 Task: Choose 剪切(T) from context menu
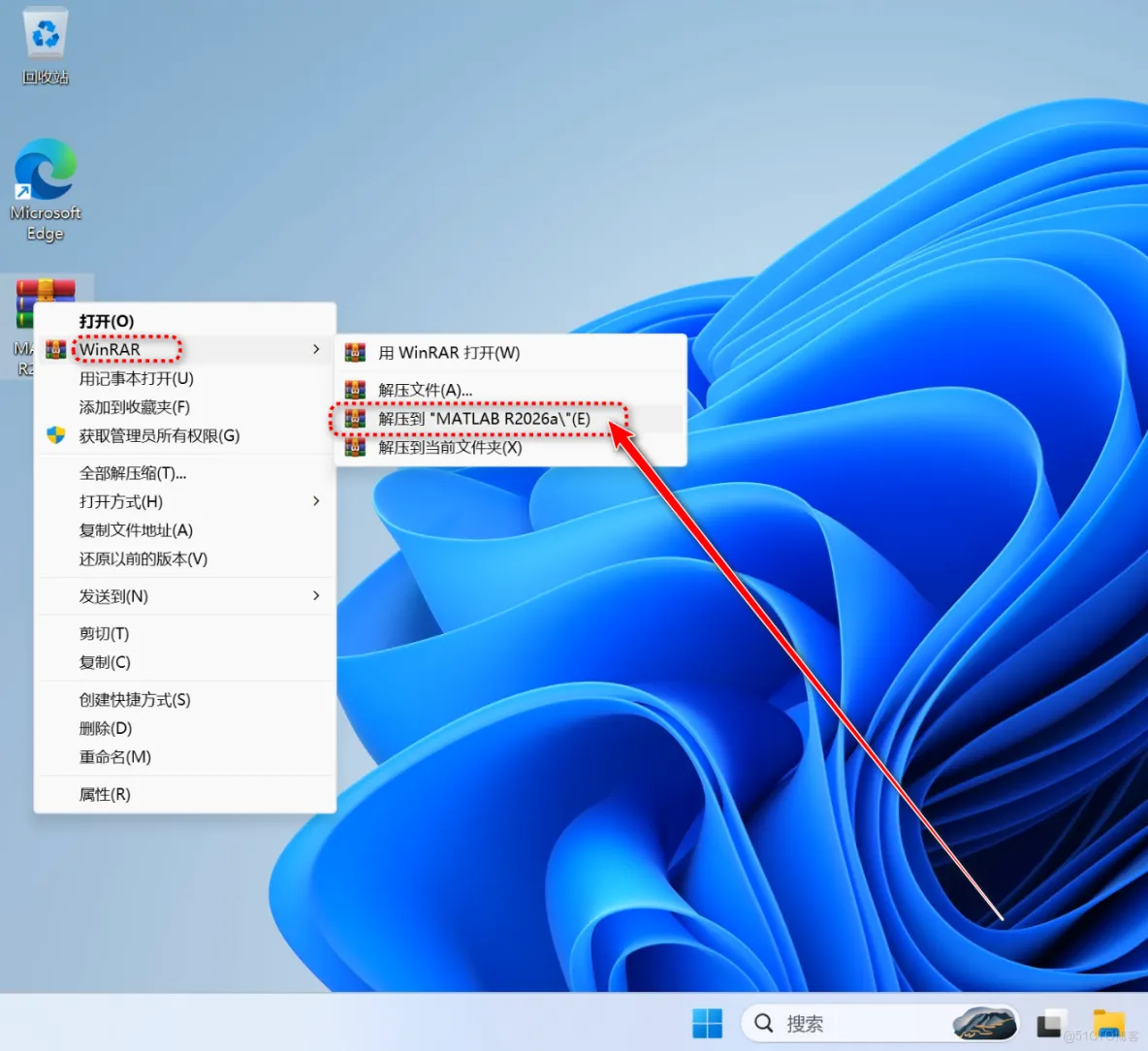(x=185, y=633)
